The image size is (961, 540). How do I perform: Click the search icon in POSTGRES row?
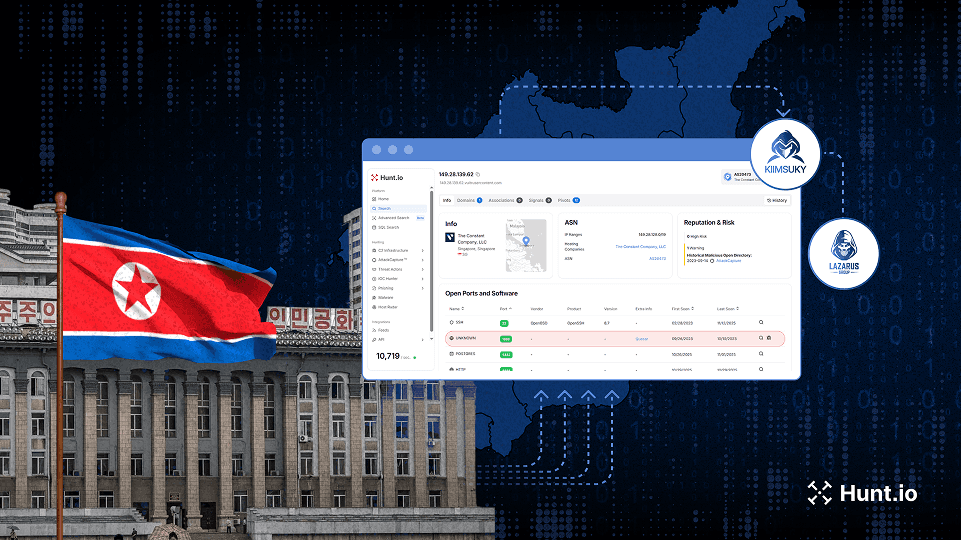click(x=761, y=354)
